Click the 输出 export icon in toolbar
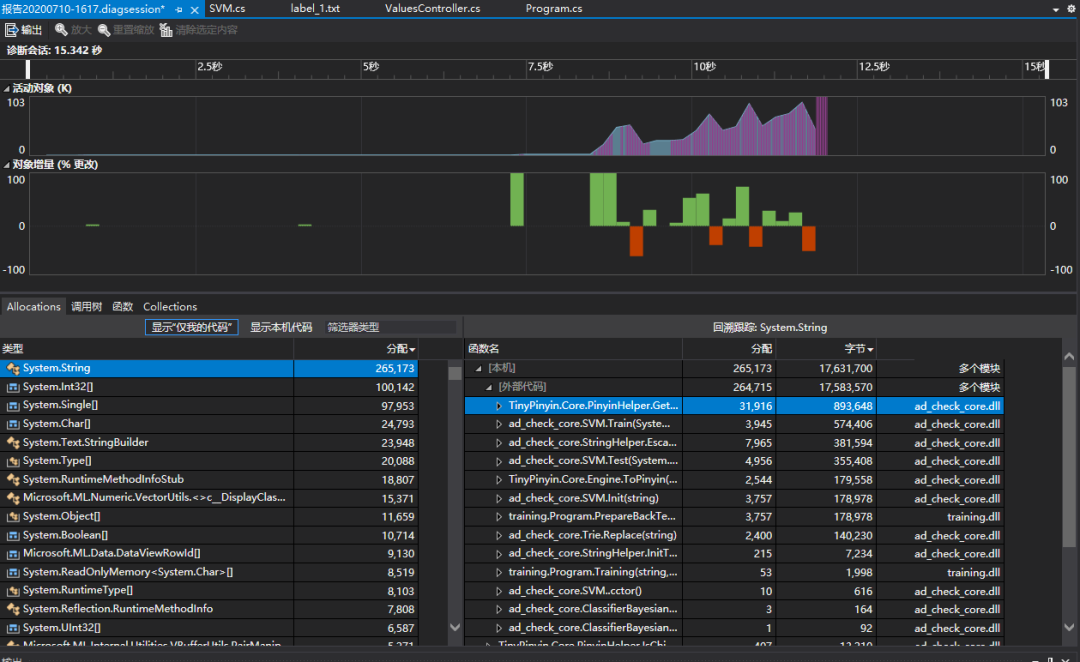This screenshot has height=662, width=1080. [x=12, y=30]
